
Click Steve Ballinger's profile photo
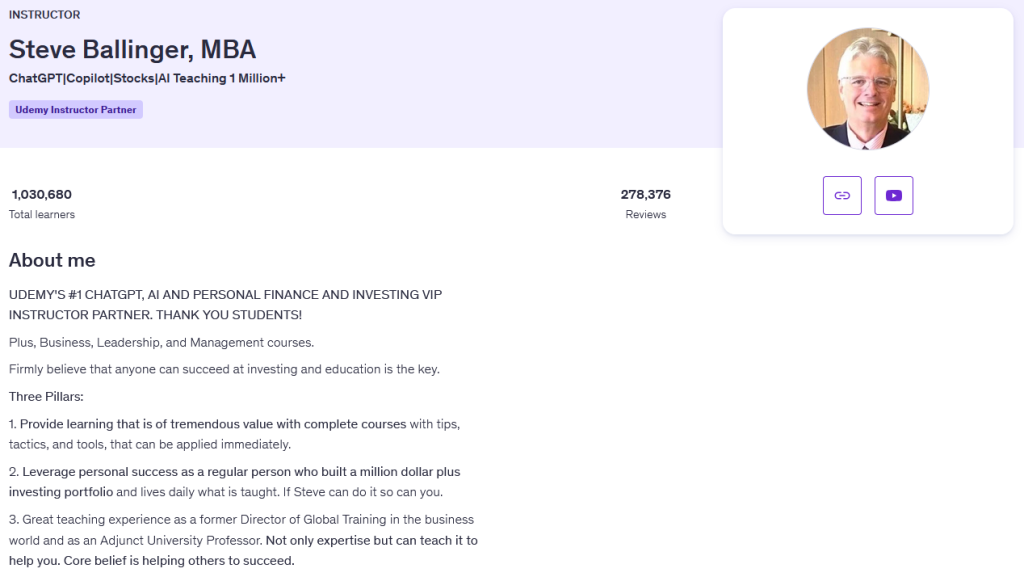coord(867,89)
